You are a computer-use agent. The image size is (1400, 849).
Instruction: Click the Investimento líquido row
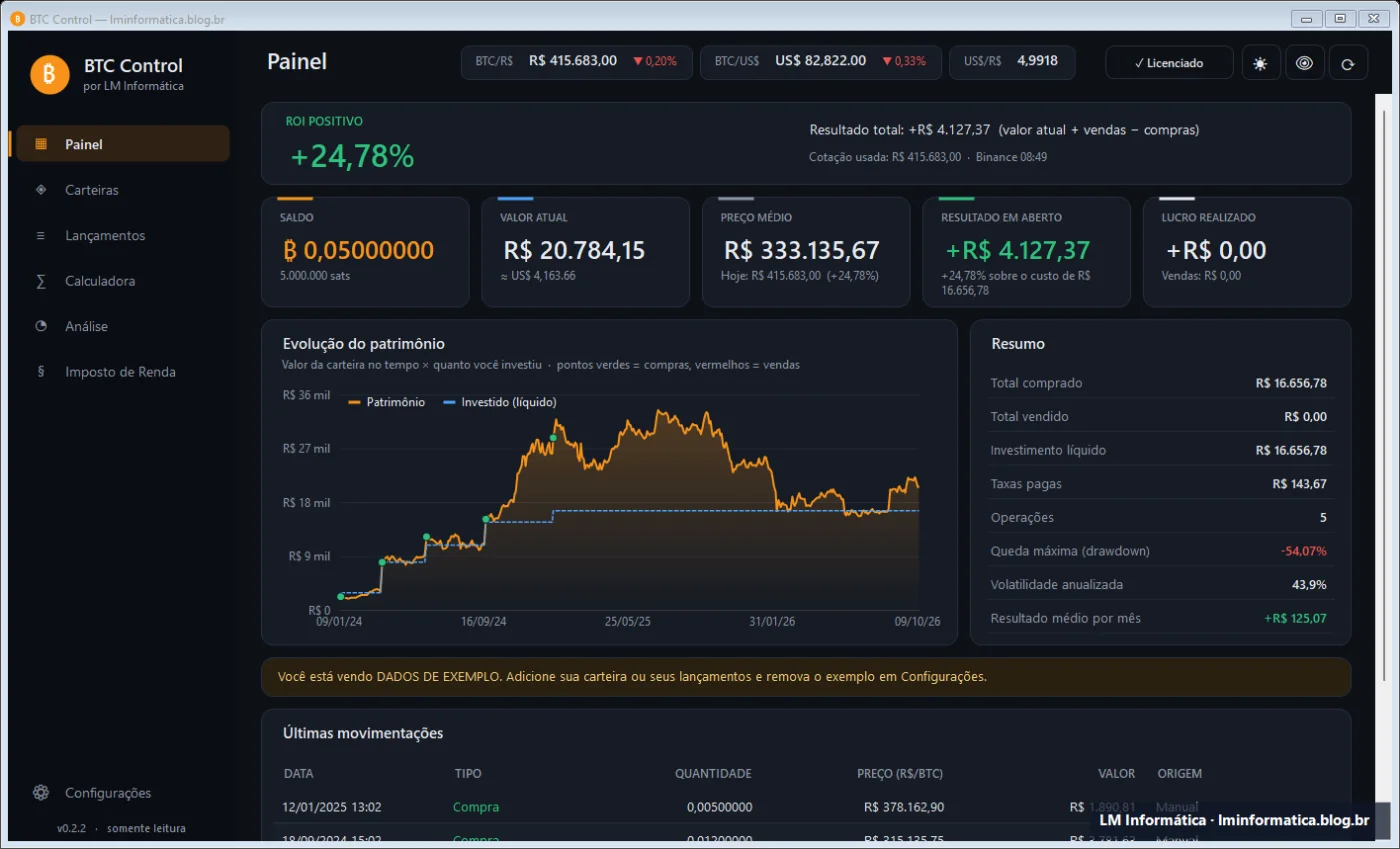1159,450
